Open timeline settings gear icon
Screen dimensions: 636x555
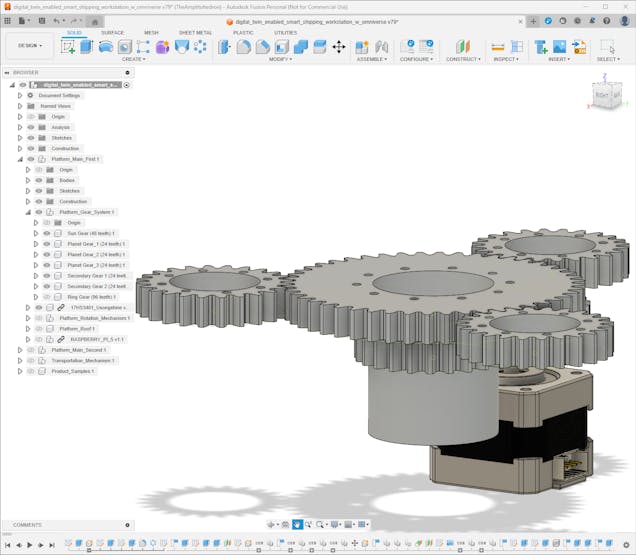click(627, 545)
